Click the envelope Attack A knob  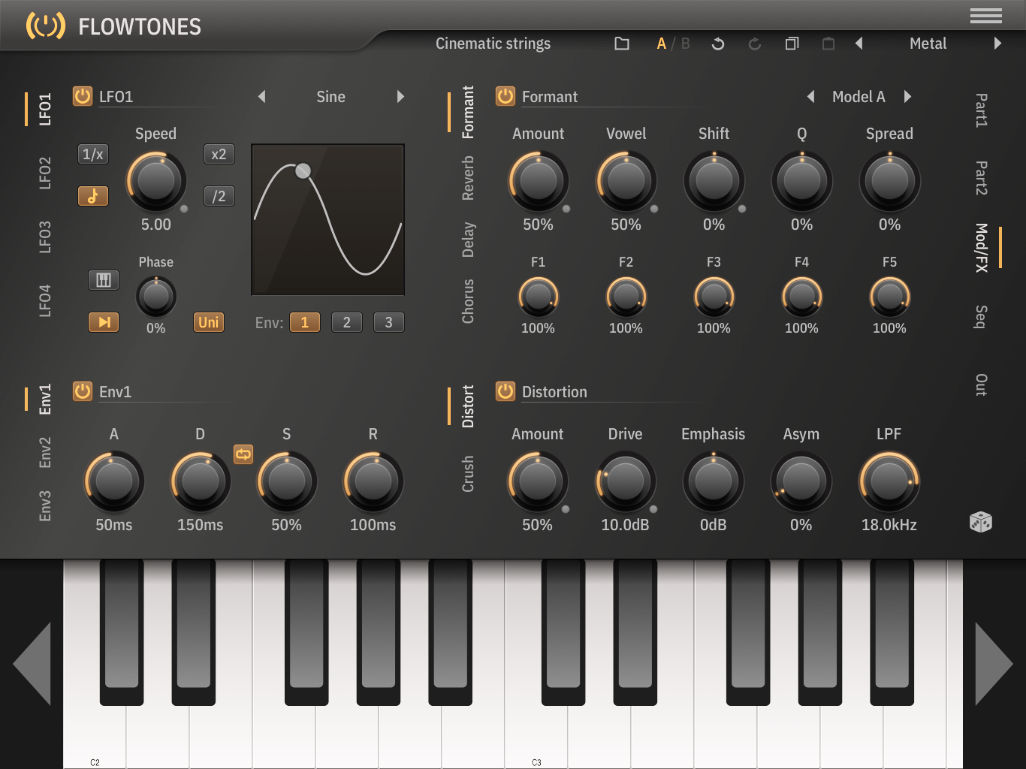point(114,482)
